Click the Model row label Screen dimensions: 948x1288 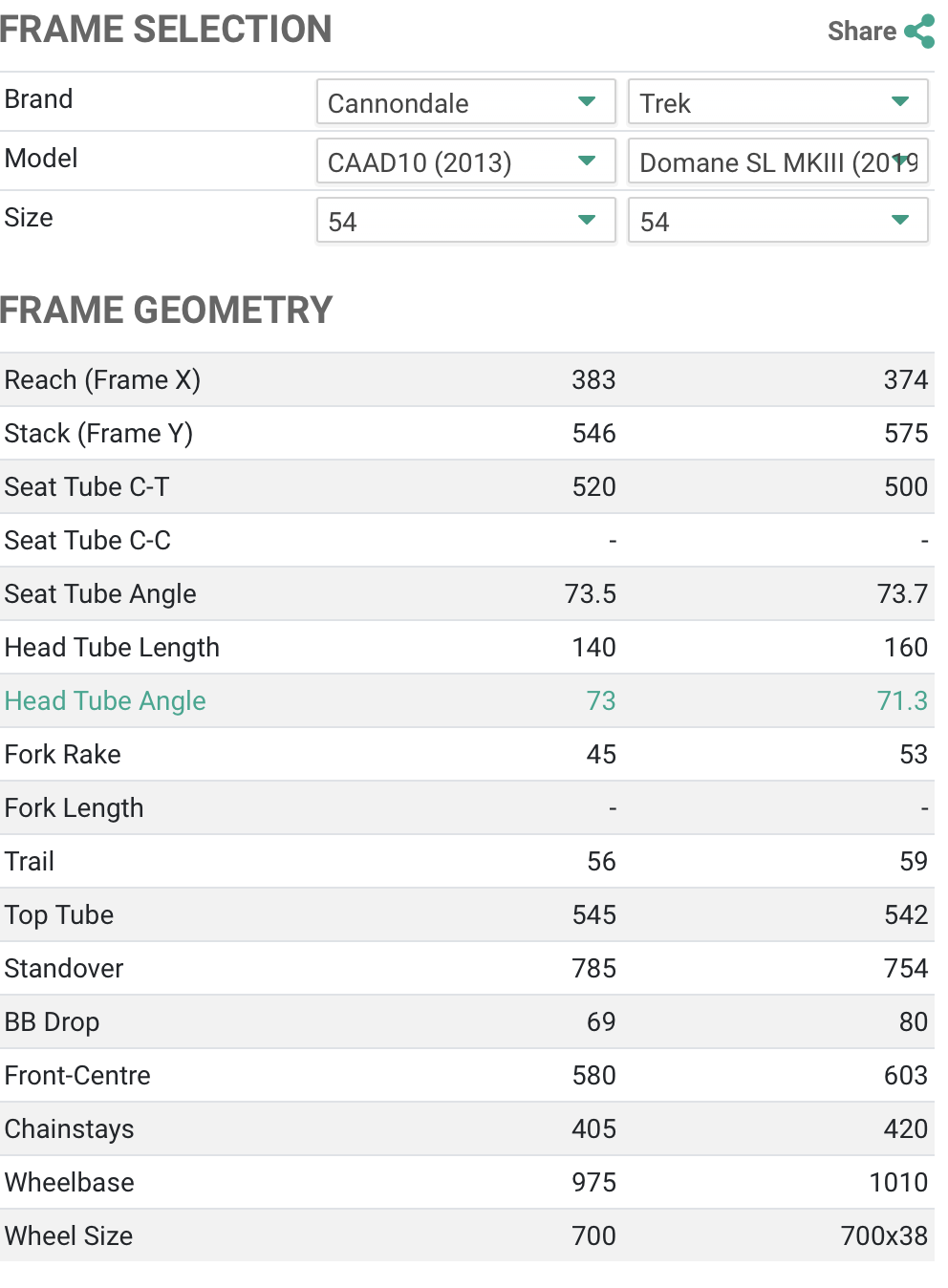(x=41, y=159)
